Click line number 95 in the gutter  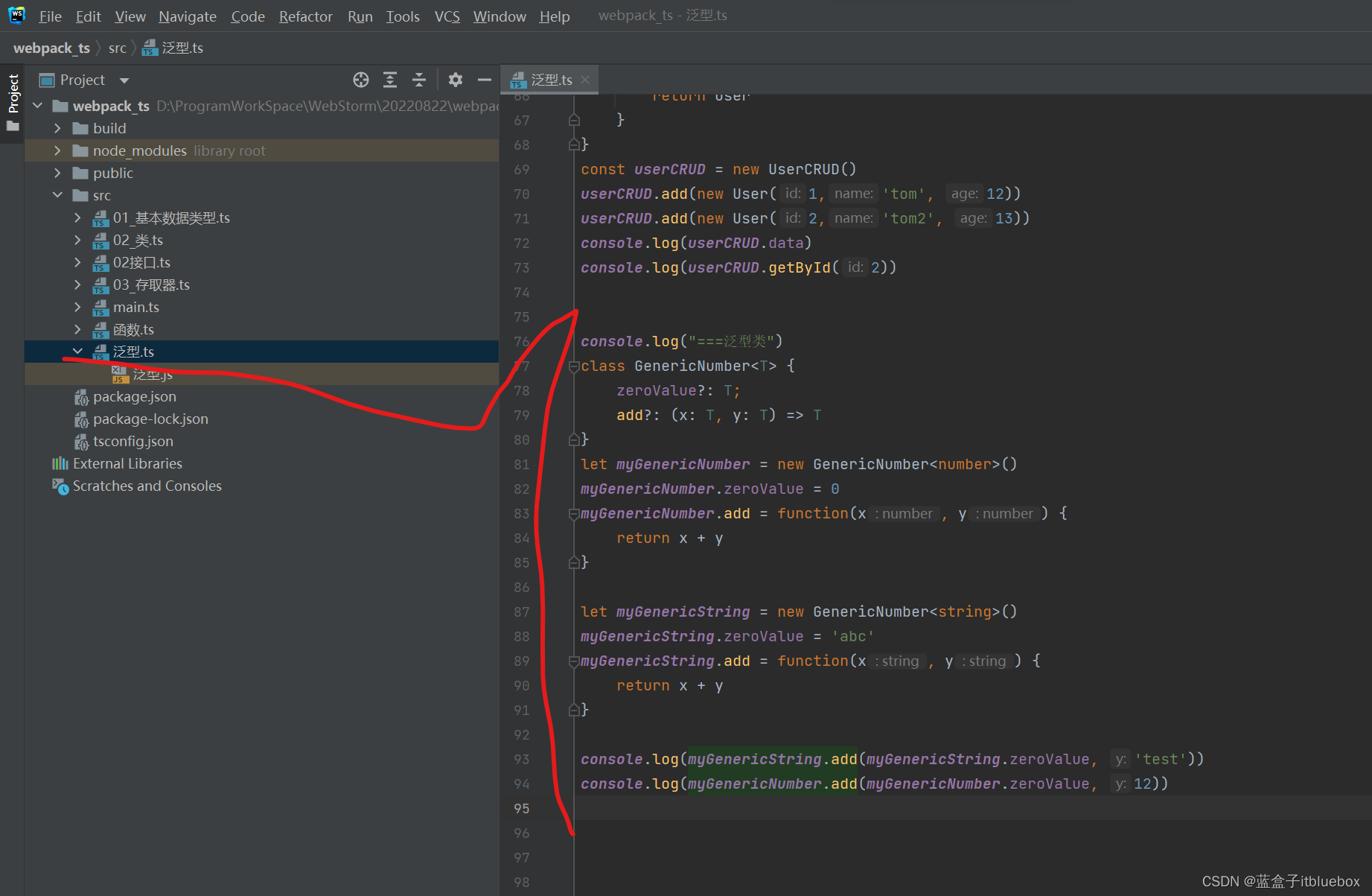click(522, 808)
